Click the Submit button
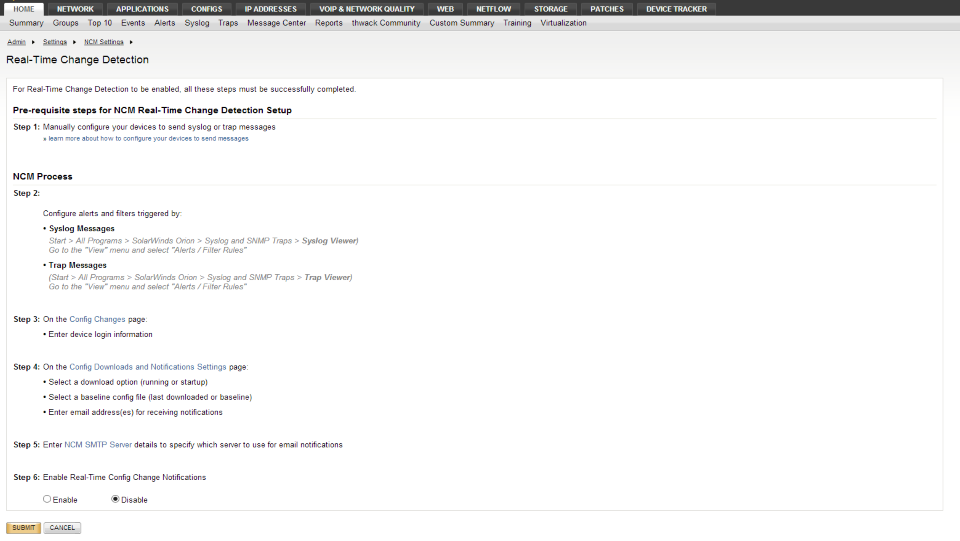The image size is (960, 541). [x=23, y=527]
